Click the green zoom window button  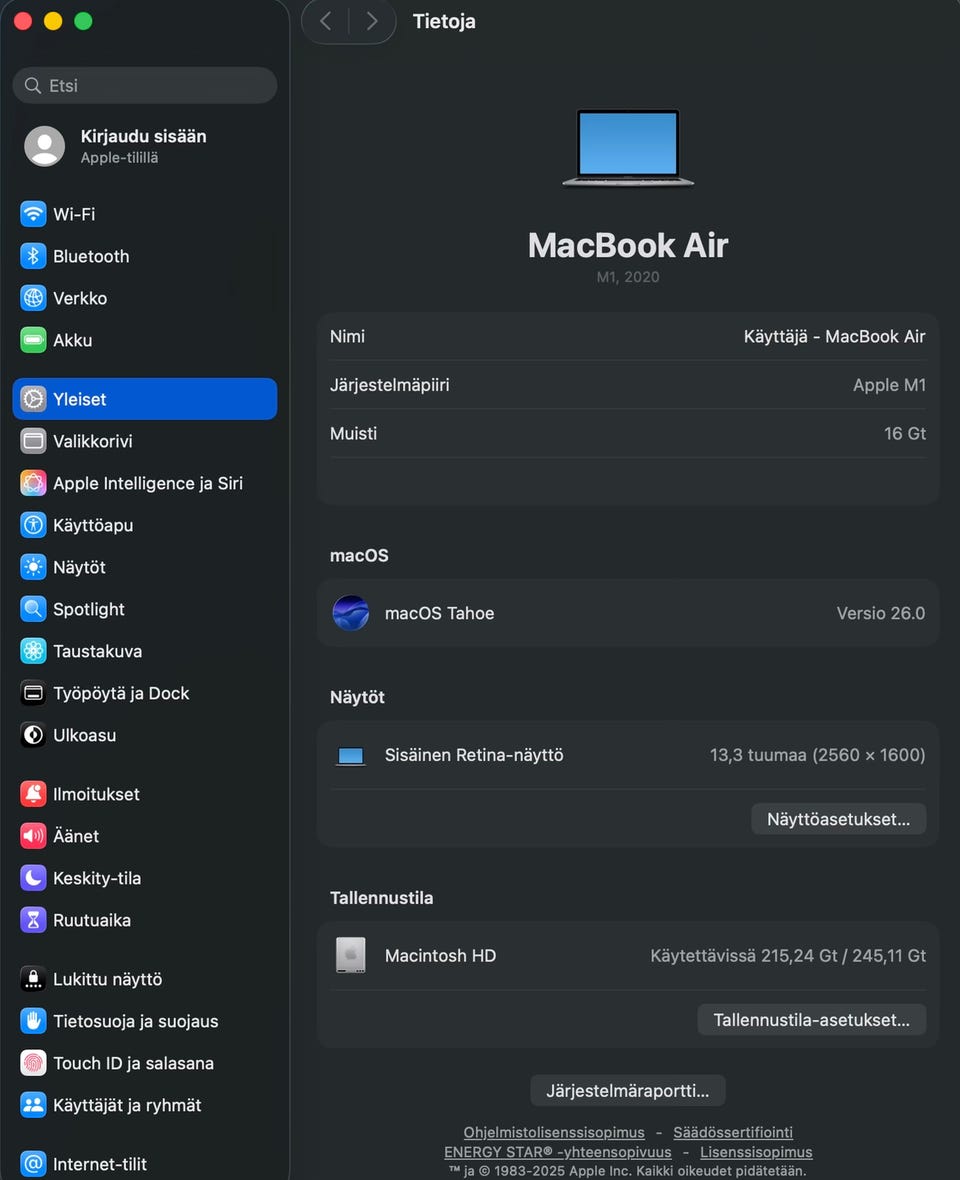click(x=84, y=21)
